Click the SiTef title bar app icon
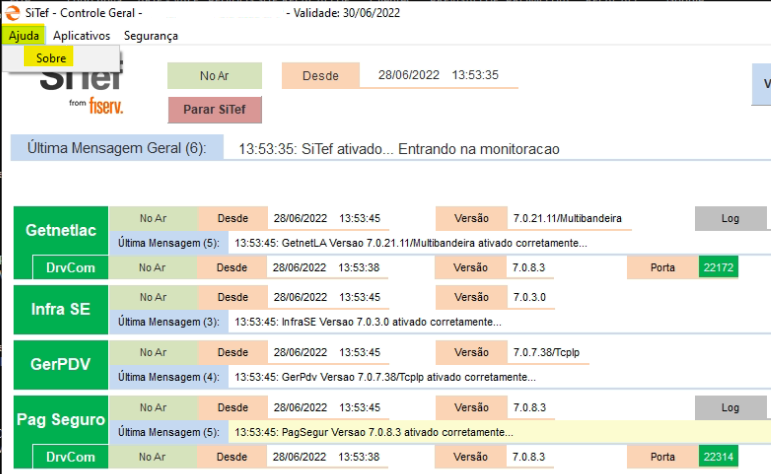The image size is (771, 474). tap(12, 13)
